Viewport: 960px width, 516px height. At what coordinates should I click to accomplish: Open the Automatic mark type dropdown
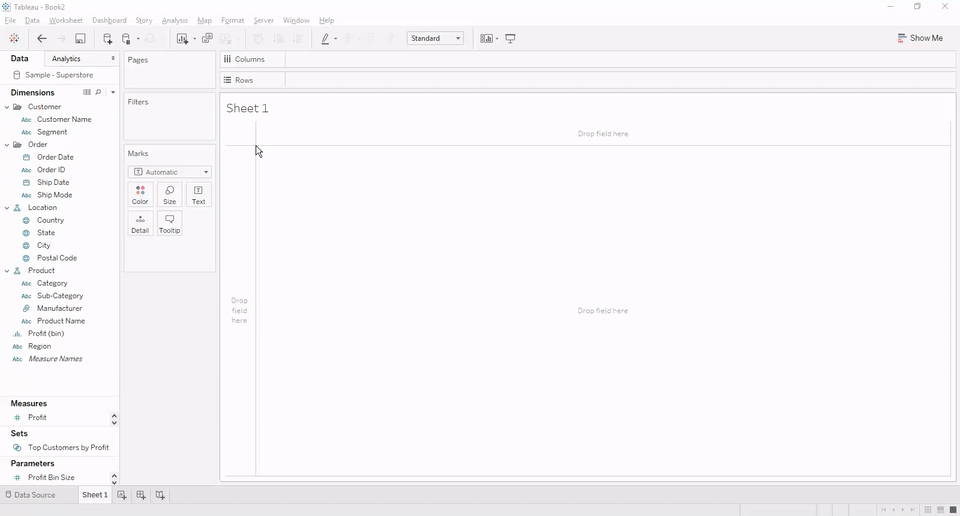(x=170, y=172)
